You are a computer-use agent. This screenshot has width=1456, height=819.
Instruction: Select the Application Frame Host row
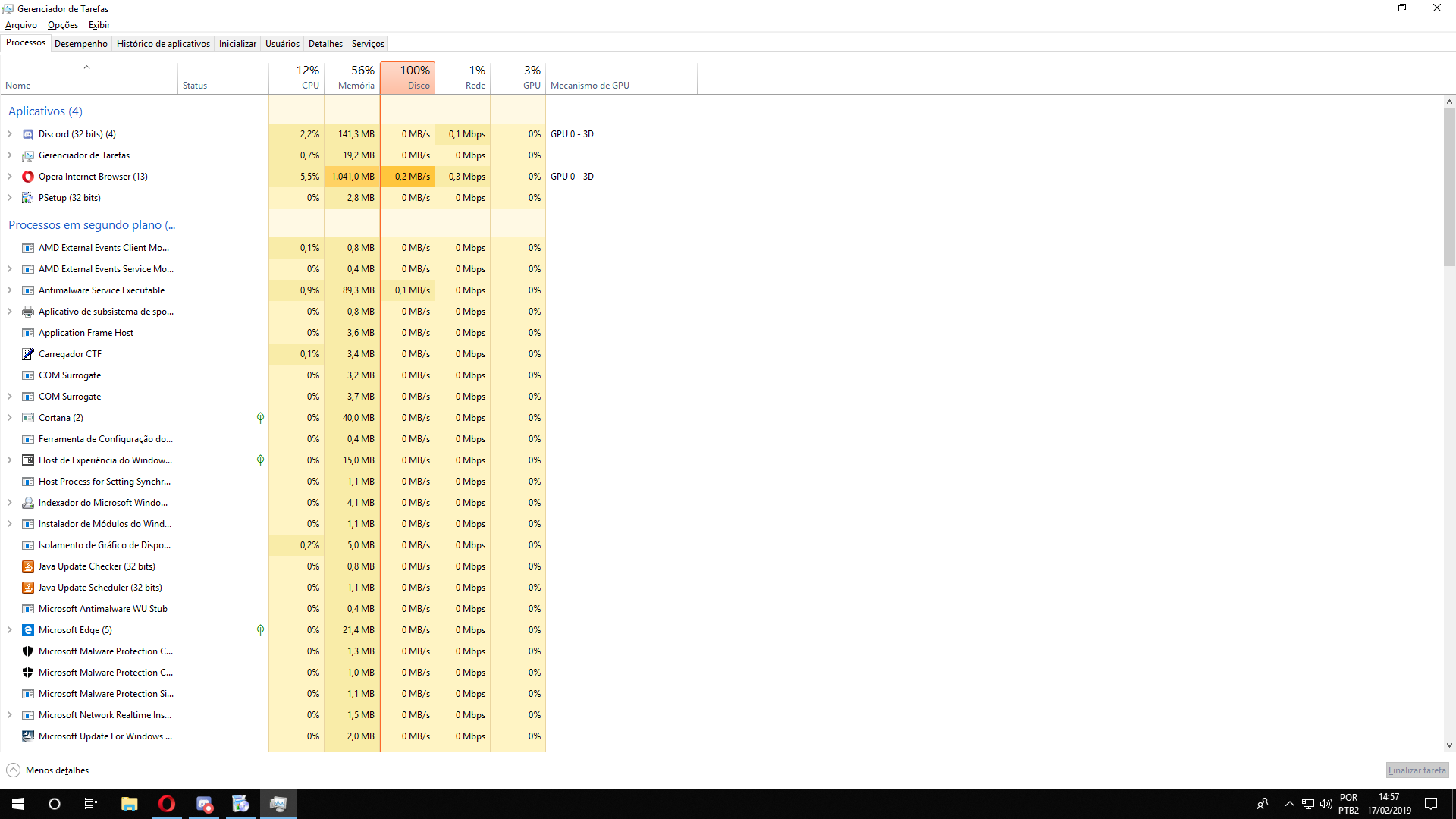[x=273, y=333]
